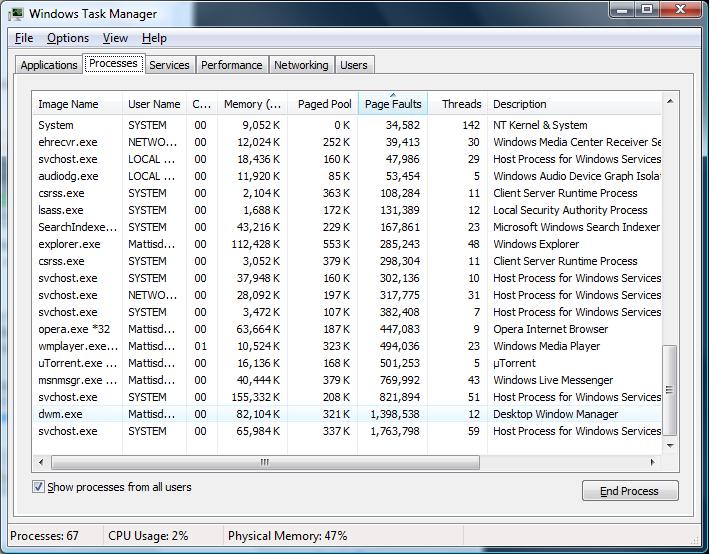Click the Task Manager title bar icon

pyautogui.click(x=17, y=13)
